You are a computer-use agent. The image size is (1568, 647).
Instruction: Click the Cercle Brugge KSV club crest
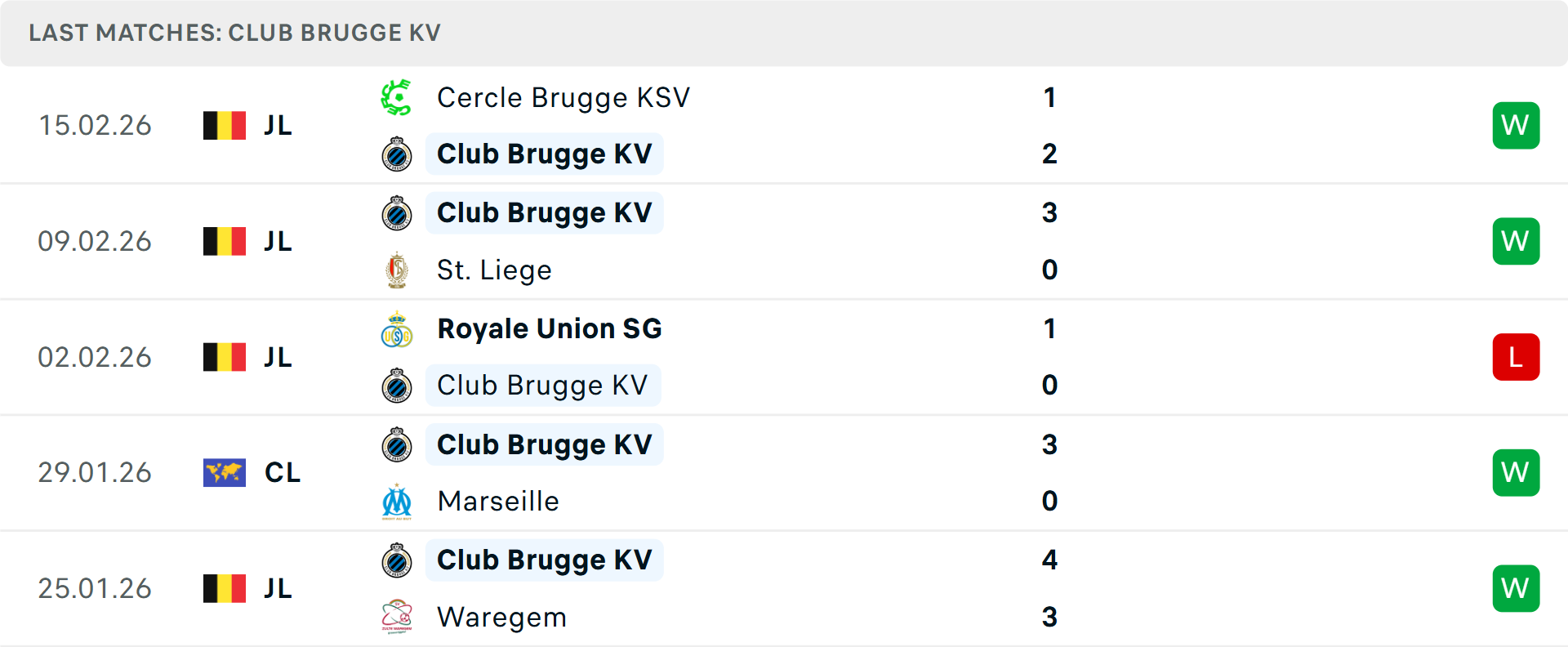pos(396,96)
